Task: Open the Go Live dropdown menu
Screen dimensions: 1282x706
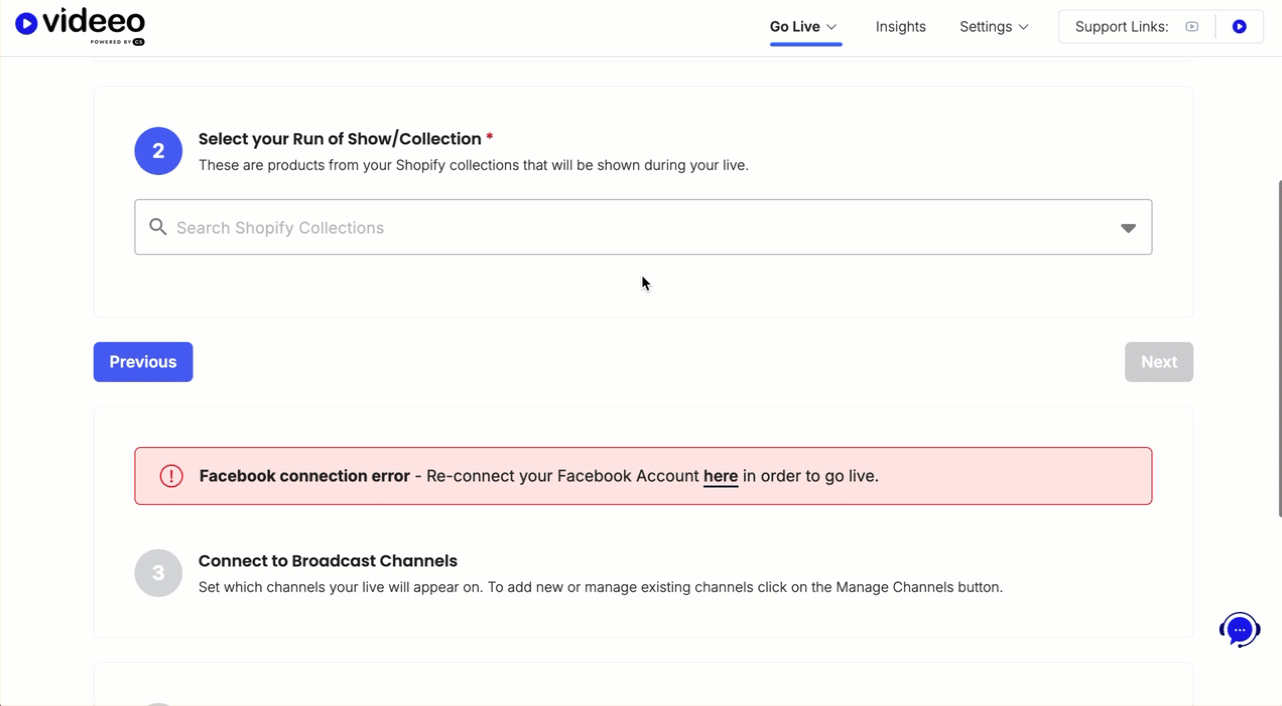Action: coord(803,27)
